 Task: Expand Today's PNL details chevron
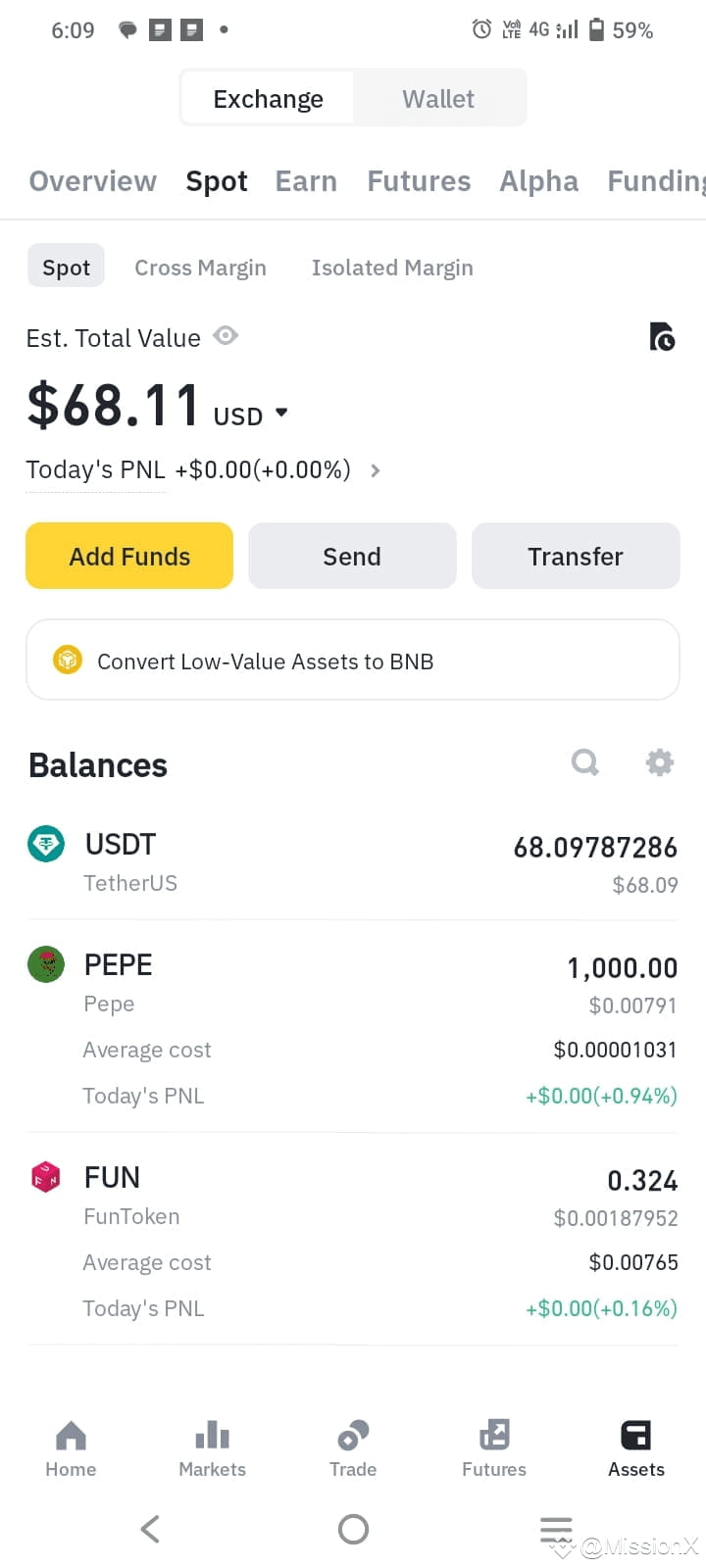tap(376, 470)
